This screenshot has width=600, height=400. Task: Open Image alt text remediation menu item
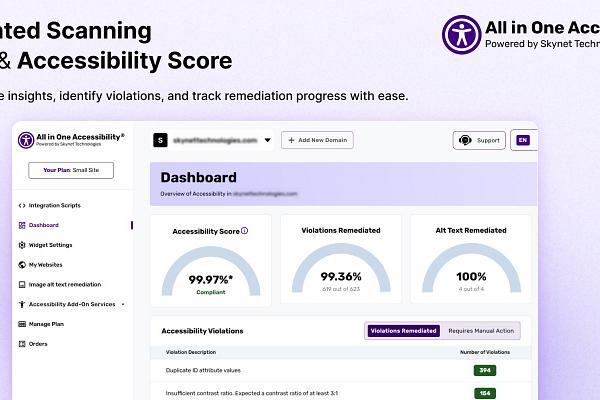pyautogui.click(x=65, y=284)
